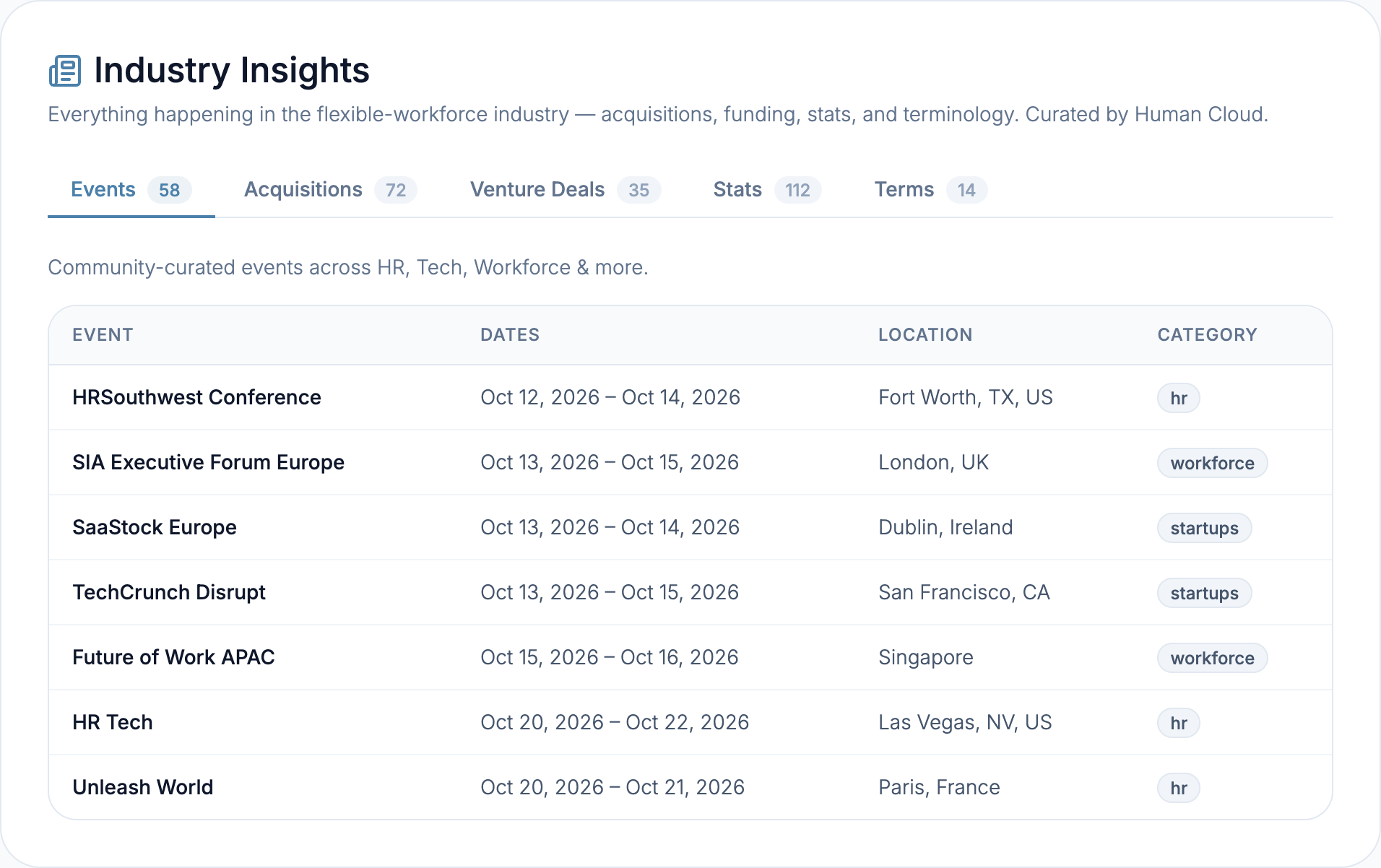Click the EVENT column header

point(103,334)
